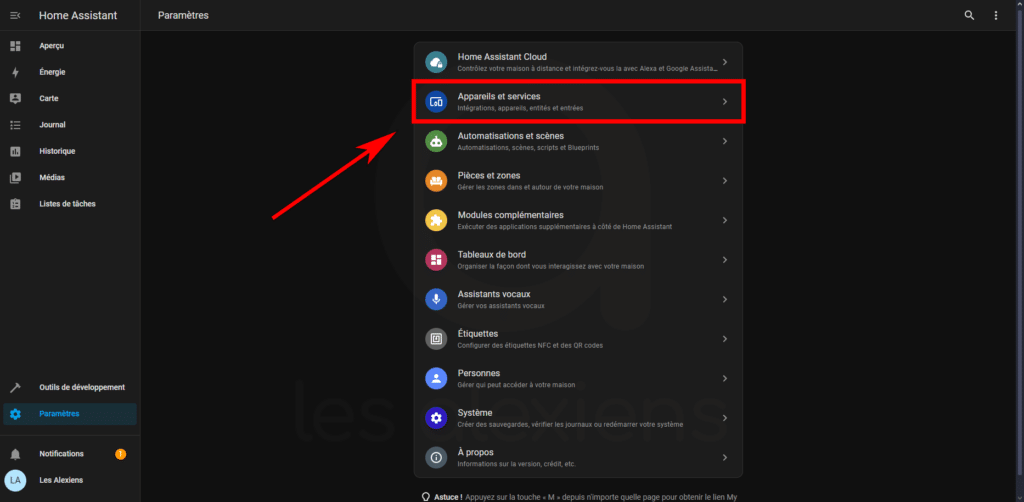Click the Tableaux de bord icon
This screenshot has height=502, width=1024.
click(436, 260)
